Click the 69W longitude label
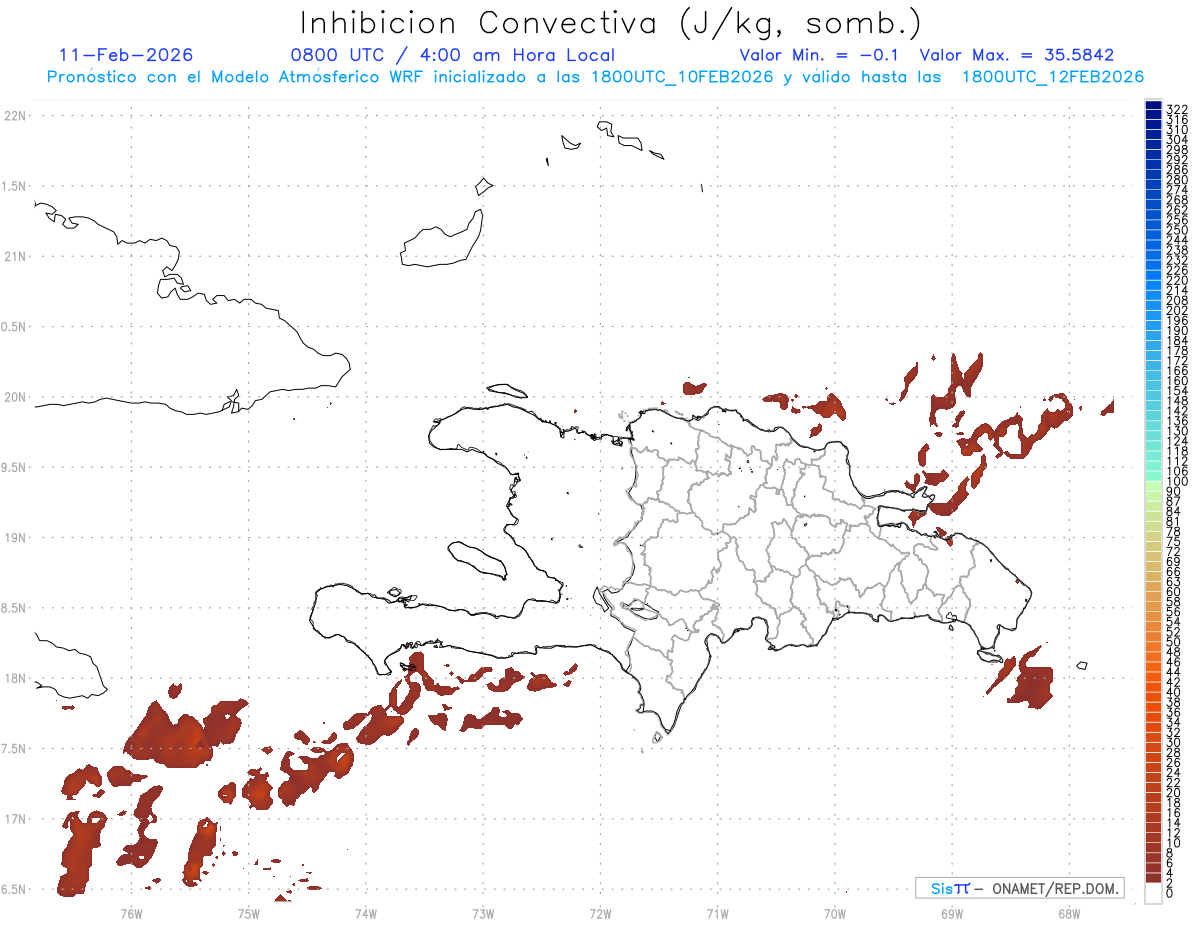Image resolution: width=1200 pixels, height=927 pixels. pyautogui.click(x=952, y=913)
